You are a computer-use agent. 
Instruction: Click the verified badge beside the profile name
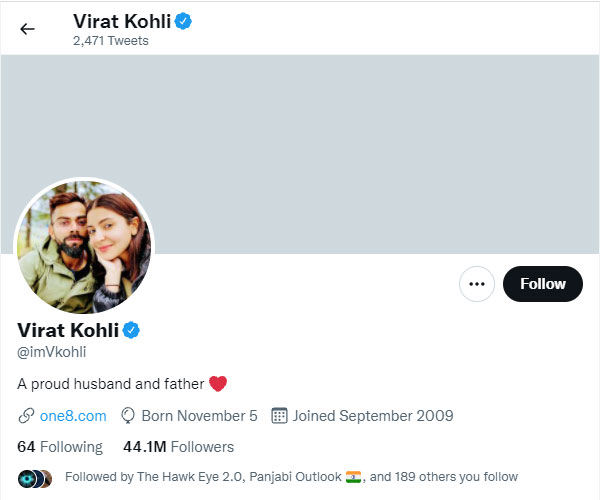coord(131,330)
